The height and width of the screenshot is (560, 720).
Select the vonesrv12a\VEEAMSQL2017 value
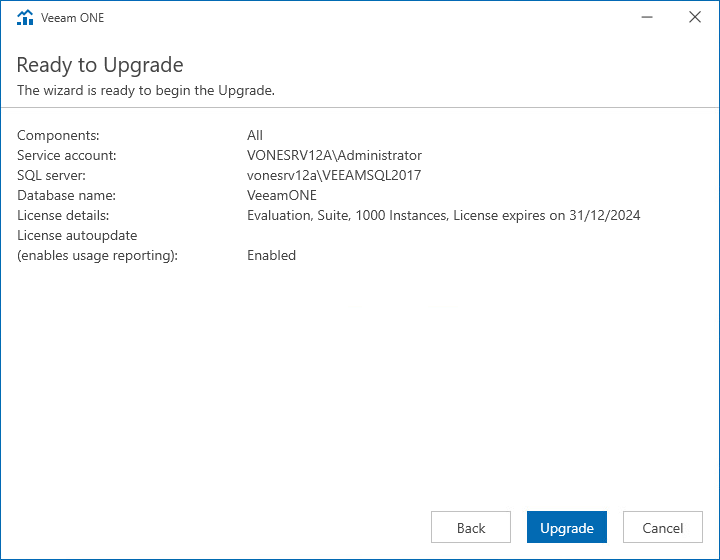(334, 175)
